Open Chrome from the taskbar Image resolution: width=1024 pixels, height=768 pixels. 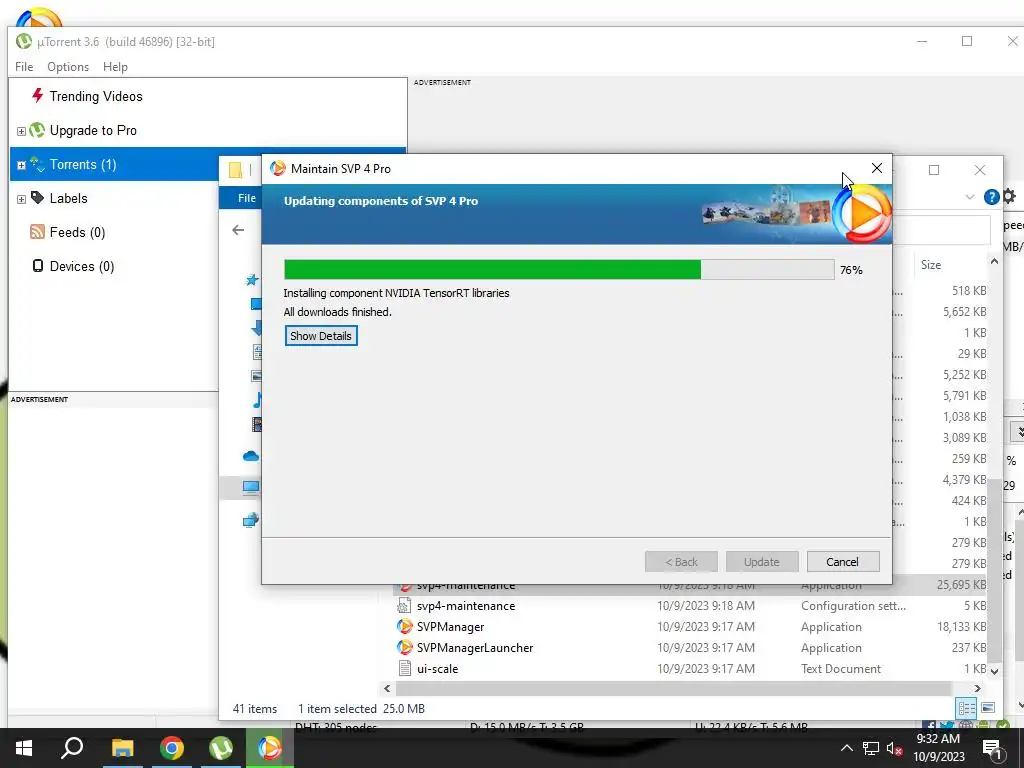tap(172, 748)
